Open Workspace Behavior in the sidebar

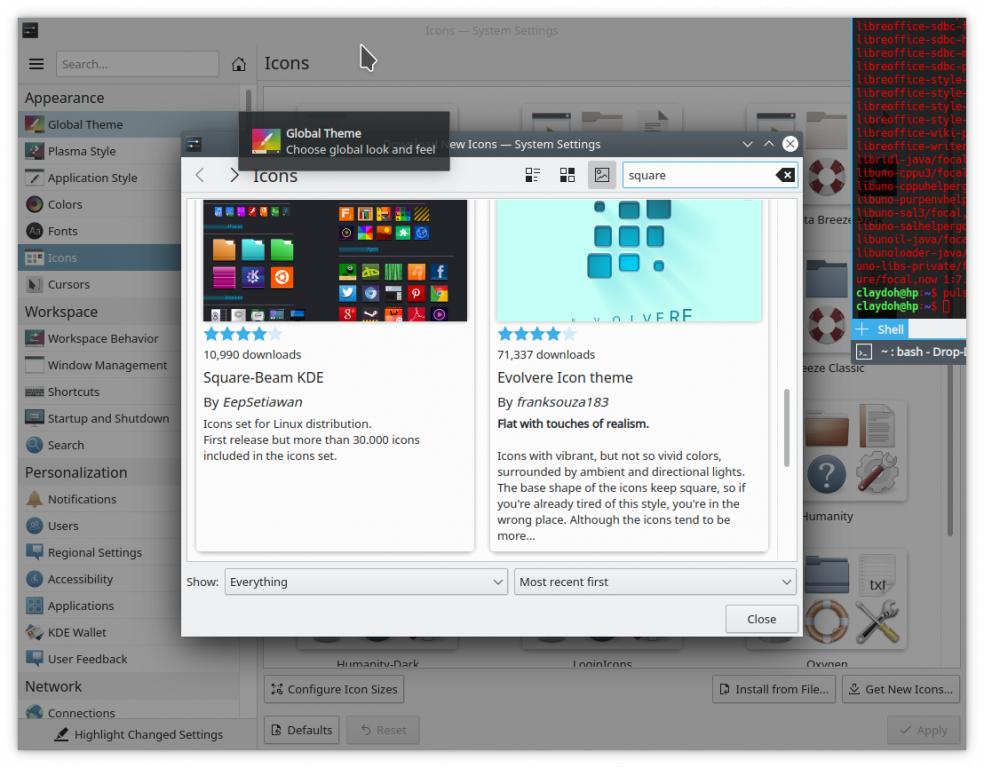[x=102, y=338]
